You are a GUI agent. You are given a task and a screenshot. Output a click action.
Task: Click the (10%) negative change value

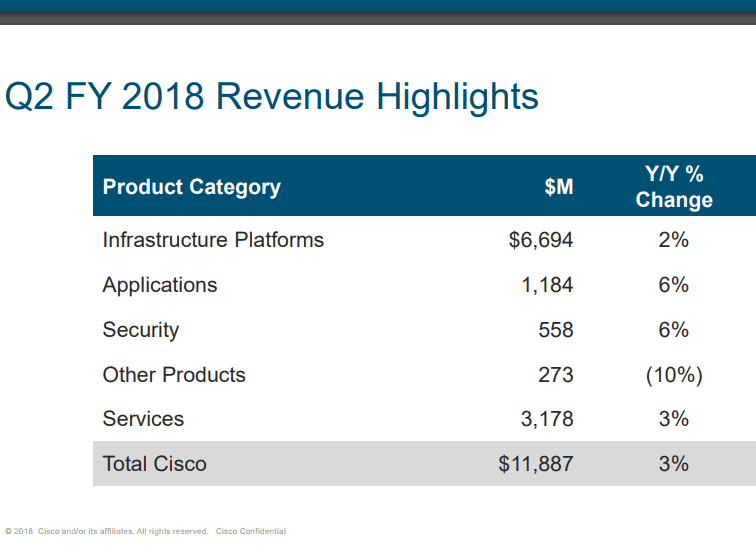pyautogui.click(x=673, y=375)
